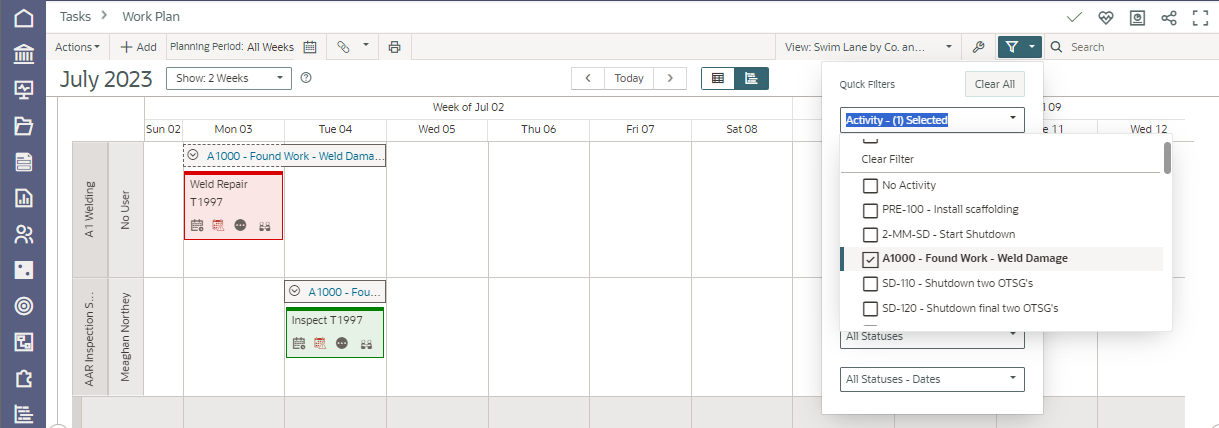Check the No Activity checkbox

[x=870, y=186]
